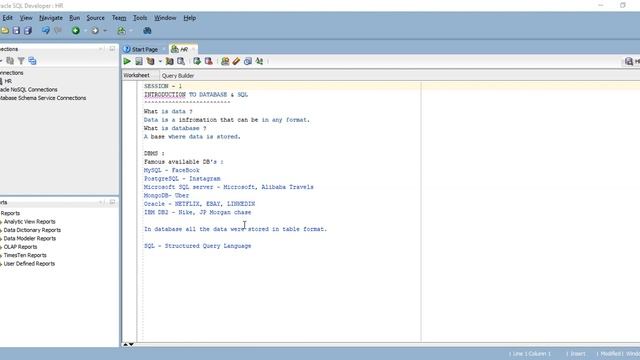Select OLAP Reports
The height and width of the screenshot is (360, 640).
(x=20, y=247)
